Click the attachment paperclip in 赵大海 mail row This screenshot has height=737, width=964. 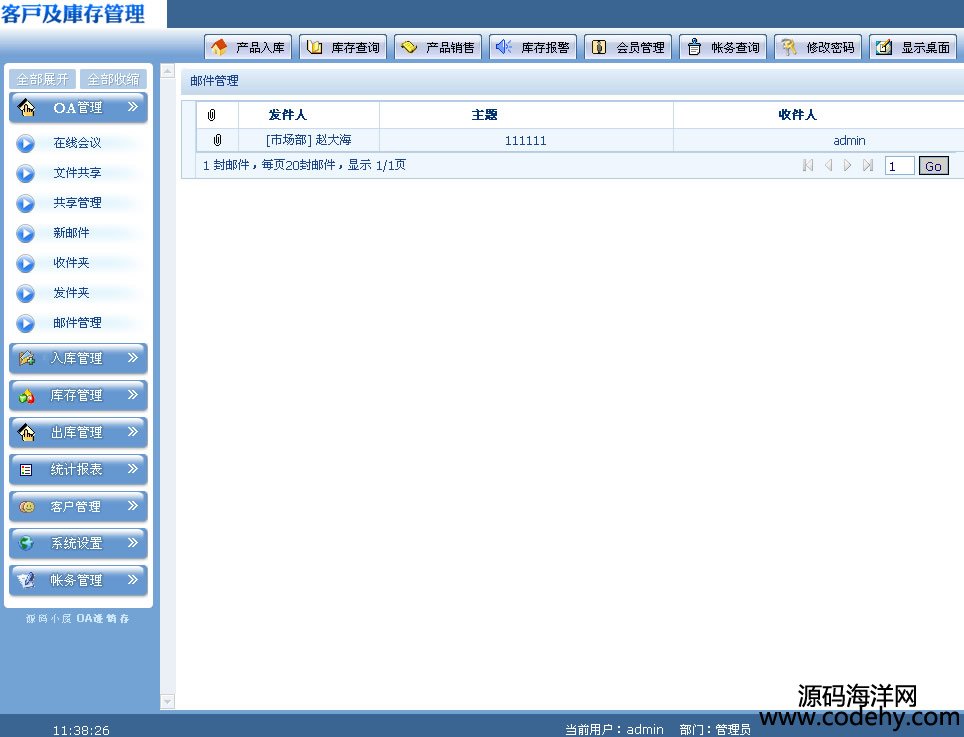[217, 141]
